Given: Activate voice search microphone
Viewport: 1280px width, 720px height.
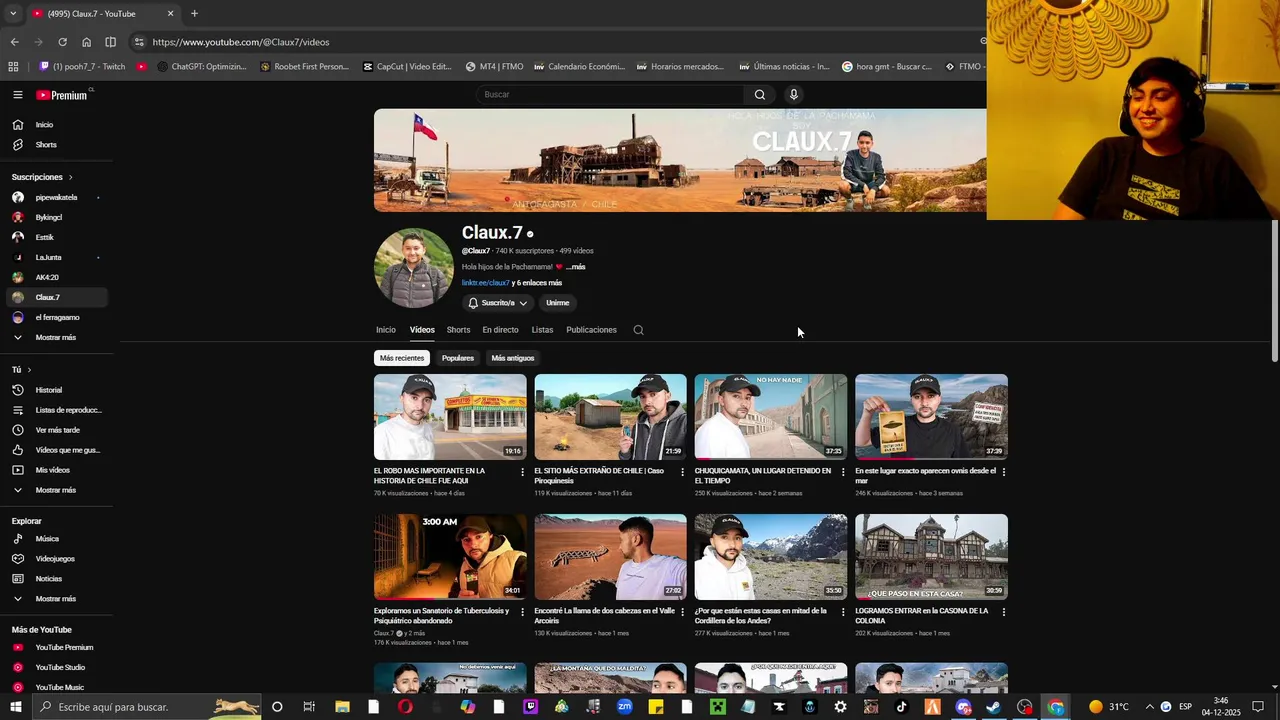Looking at the screenshot, I should point(794,95).
